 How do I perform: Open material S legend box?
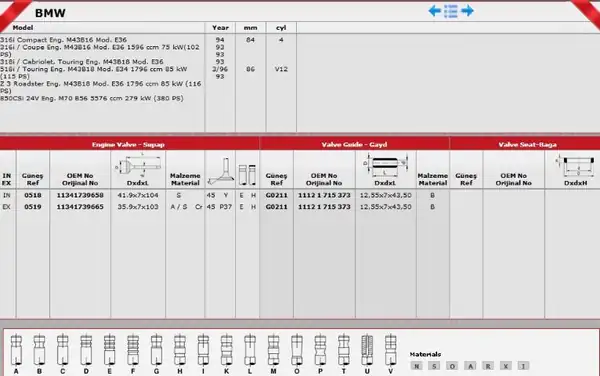coord(434,366)
